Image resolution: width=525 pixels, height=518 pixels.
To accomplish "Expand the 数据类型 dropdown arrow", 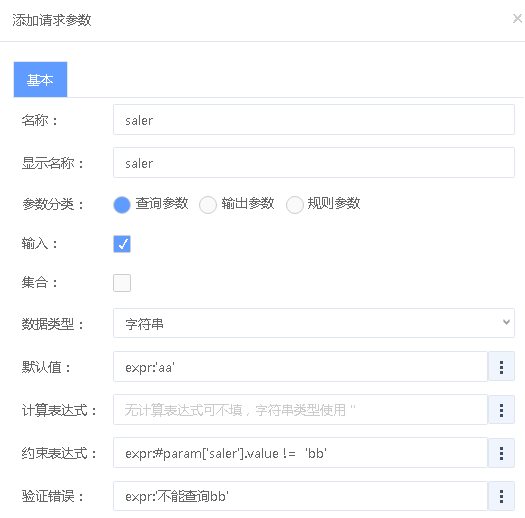I will 506,322.
